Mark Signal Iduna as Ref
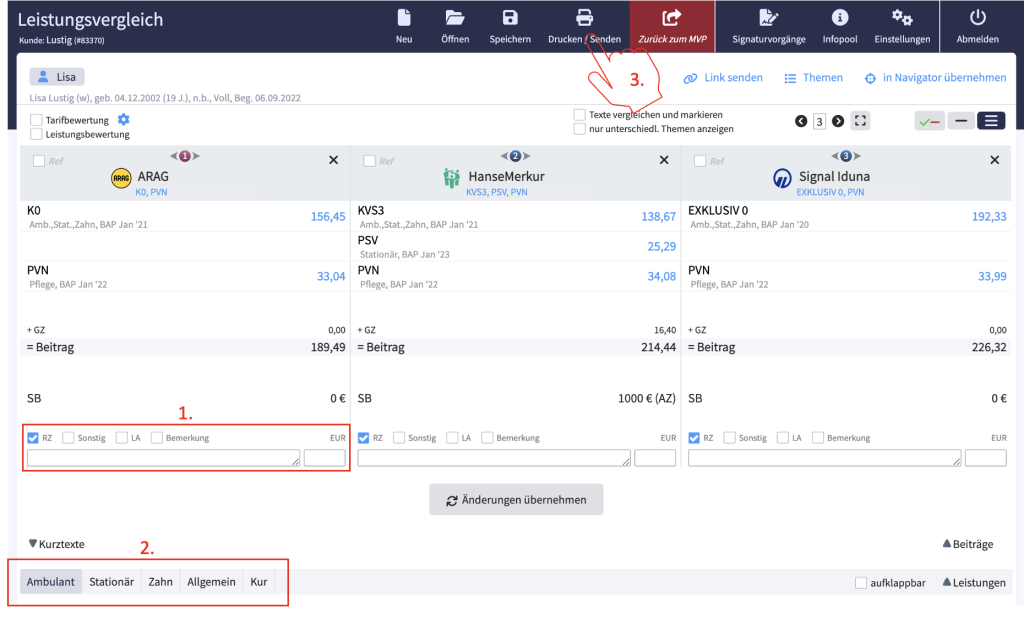The width and height of the screenshot is (1024, 624). [700, 161]
